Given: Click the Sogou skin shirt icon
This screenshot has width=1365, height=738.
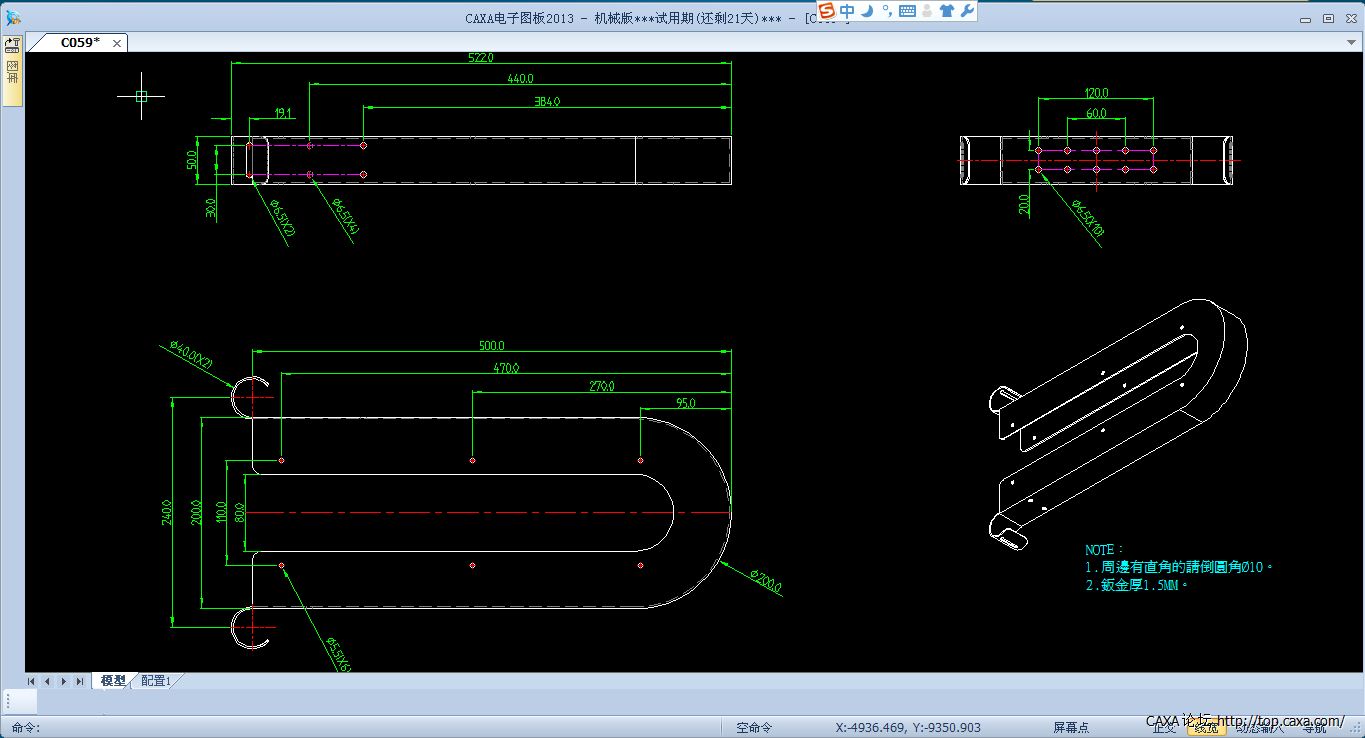Looking at the screenshot, I should click(x=946, y=11).
